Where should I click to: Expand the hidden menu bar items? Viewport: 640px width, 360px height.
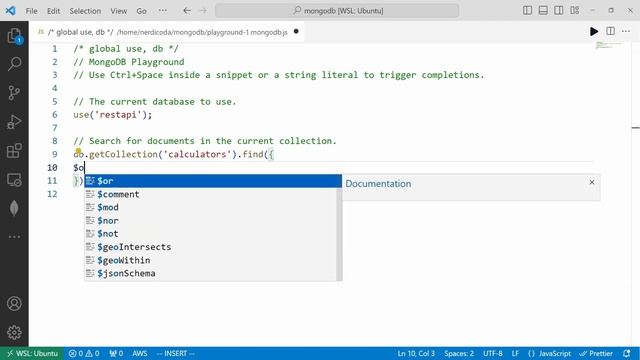tap(162, 11)
